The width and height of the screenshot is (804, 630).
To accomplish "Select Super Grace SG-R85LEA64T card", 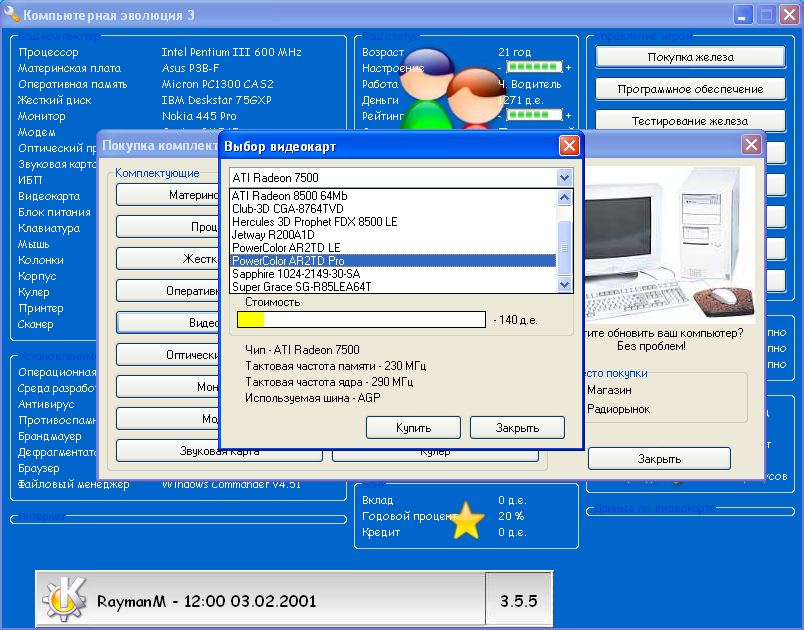I will coord(393,287).
